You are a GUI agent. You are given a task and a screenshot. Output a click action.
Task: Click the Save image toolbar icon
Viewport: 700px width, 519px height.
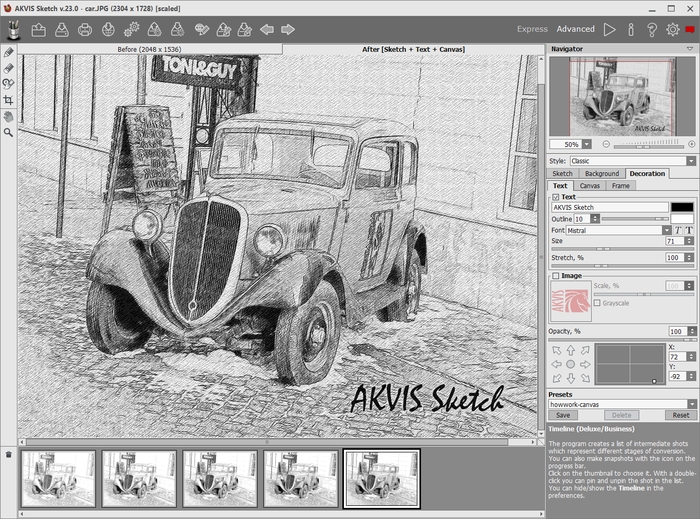pos(62,30)
